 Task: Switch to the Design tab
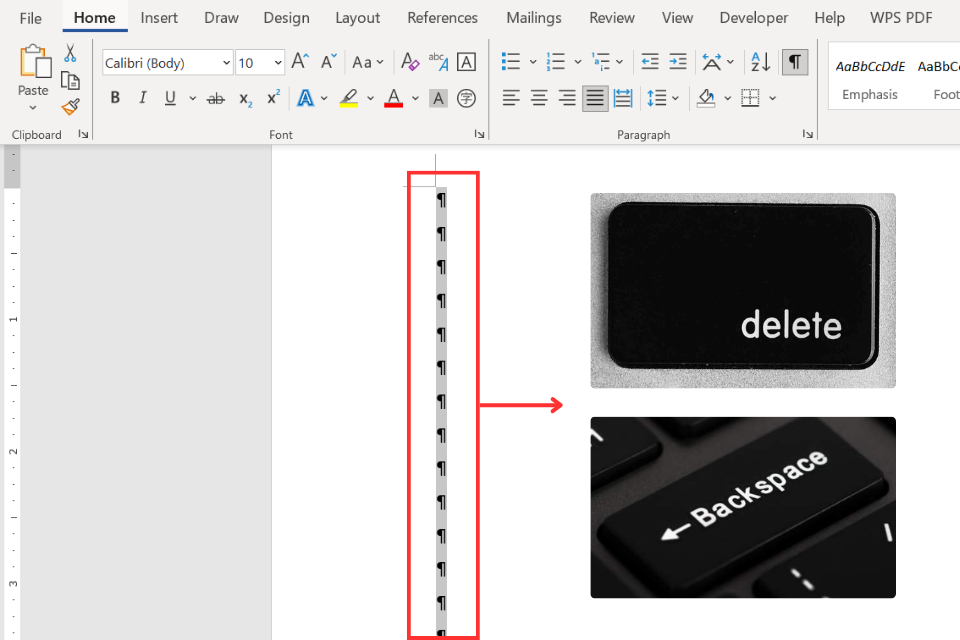coord(287,18)
